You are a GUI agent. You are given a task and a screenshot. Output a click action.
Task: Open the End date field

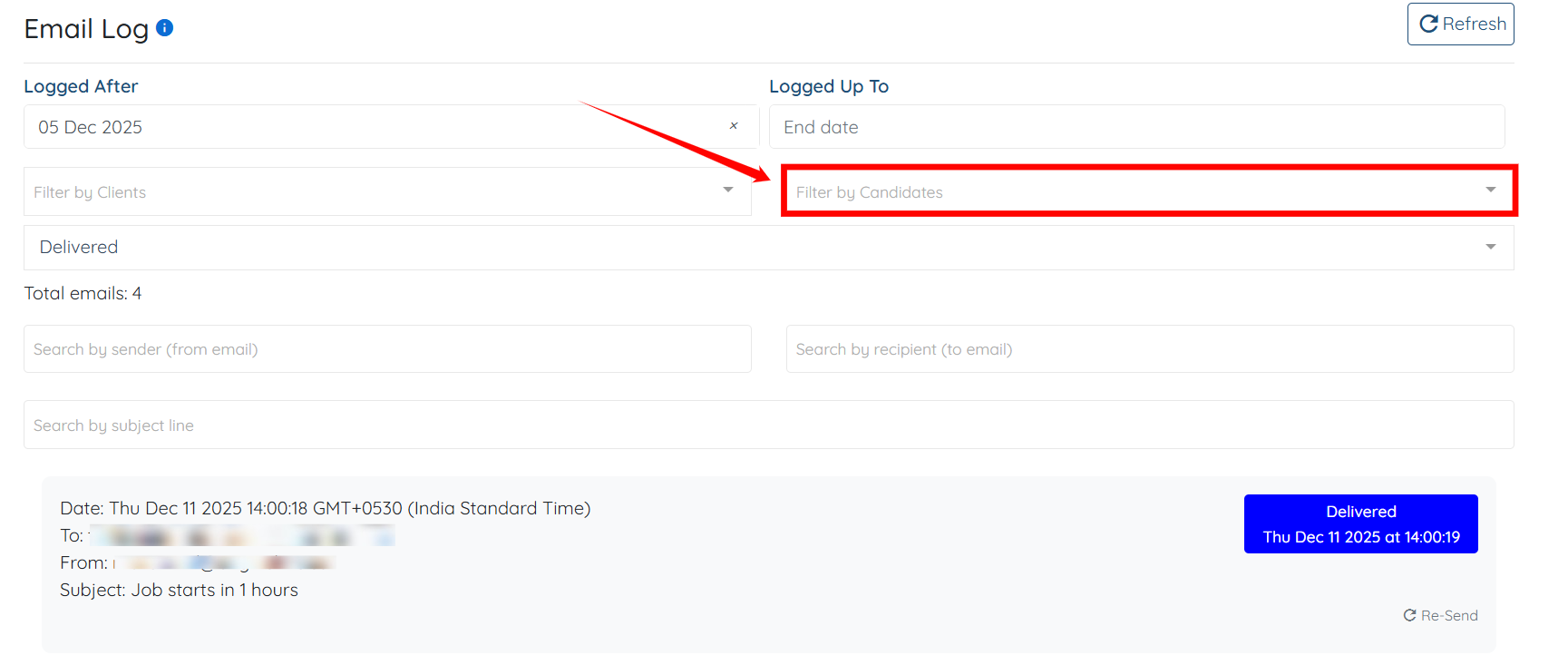click(1136, 127)
